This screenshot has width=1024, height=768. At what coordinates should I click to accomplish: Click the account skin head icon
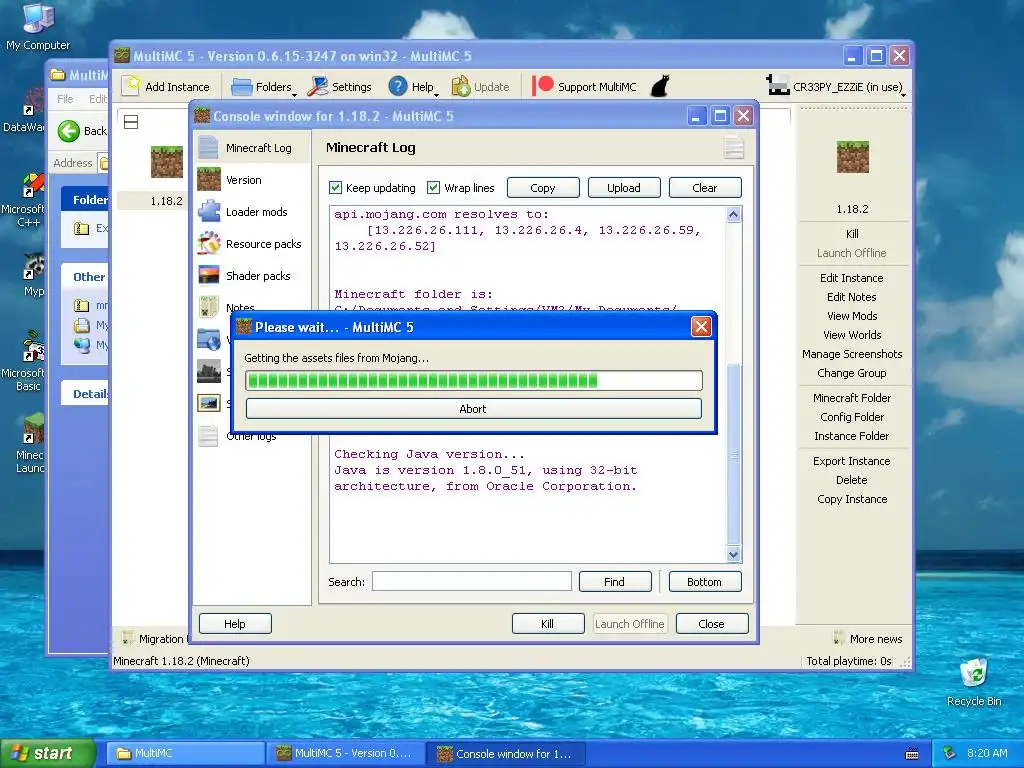point(777,86)
